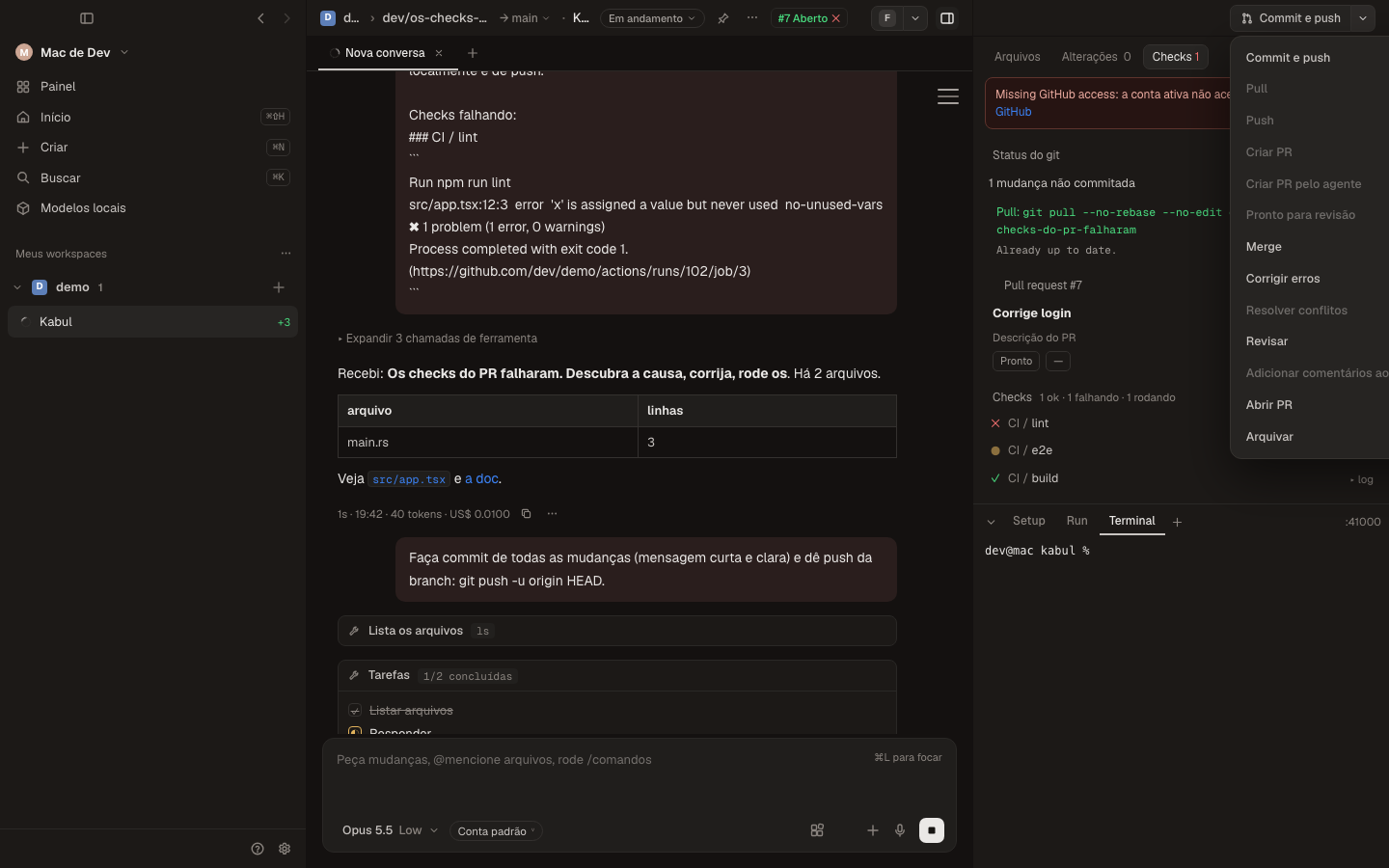
Task: Open Modelos locais
Action: pos(152,208)
